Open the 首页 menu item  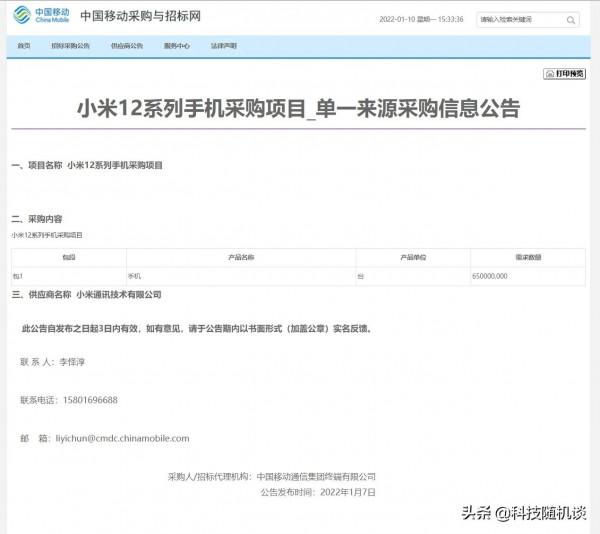point(24,46)
